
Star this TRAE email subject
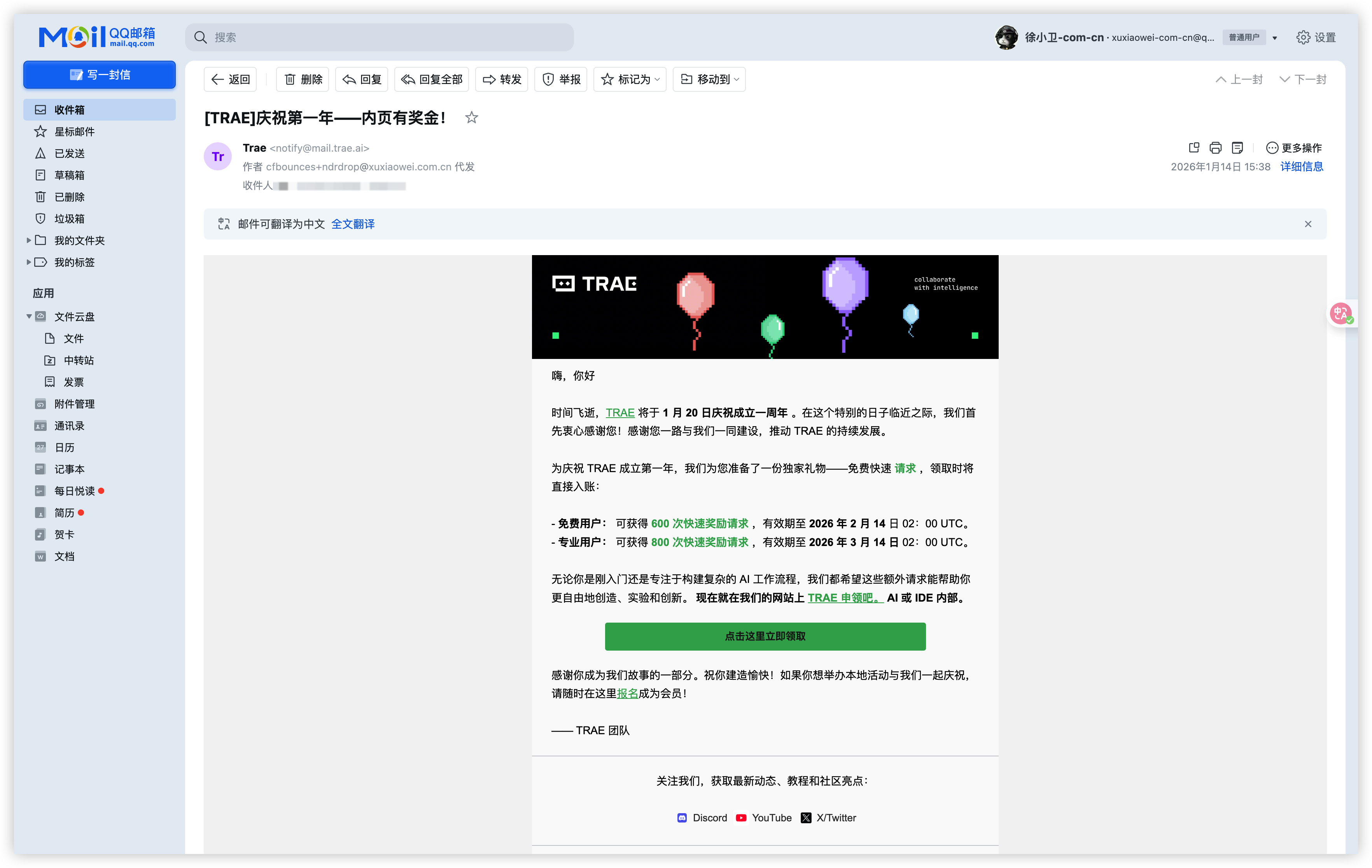coord(471,118)
